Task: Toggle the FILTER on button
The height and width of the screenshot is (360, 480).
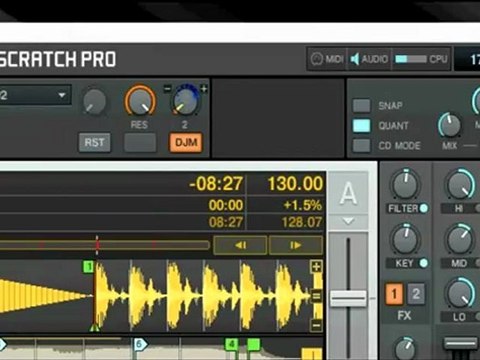Action: click(x=424, y=208)
